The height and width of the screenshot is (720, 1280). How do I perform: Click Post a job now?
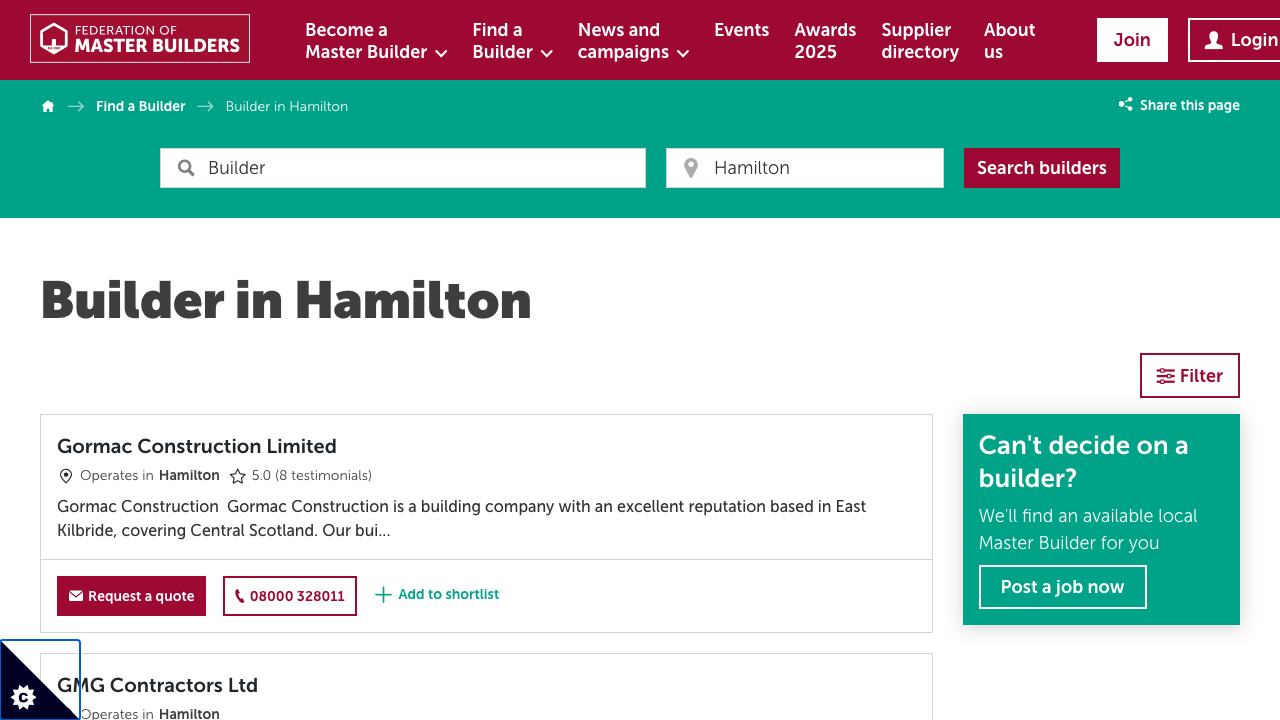1062,587
